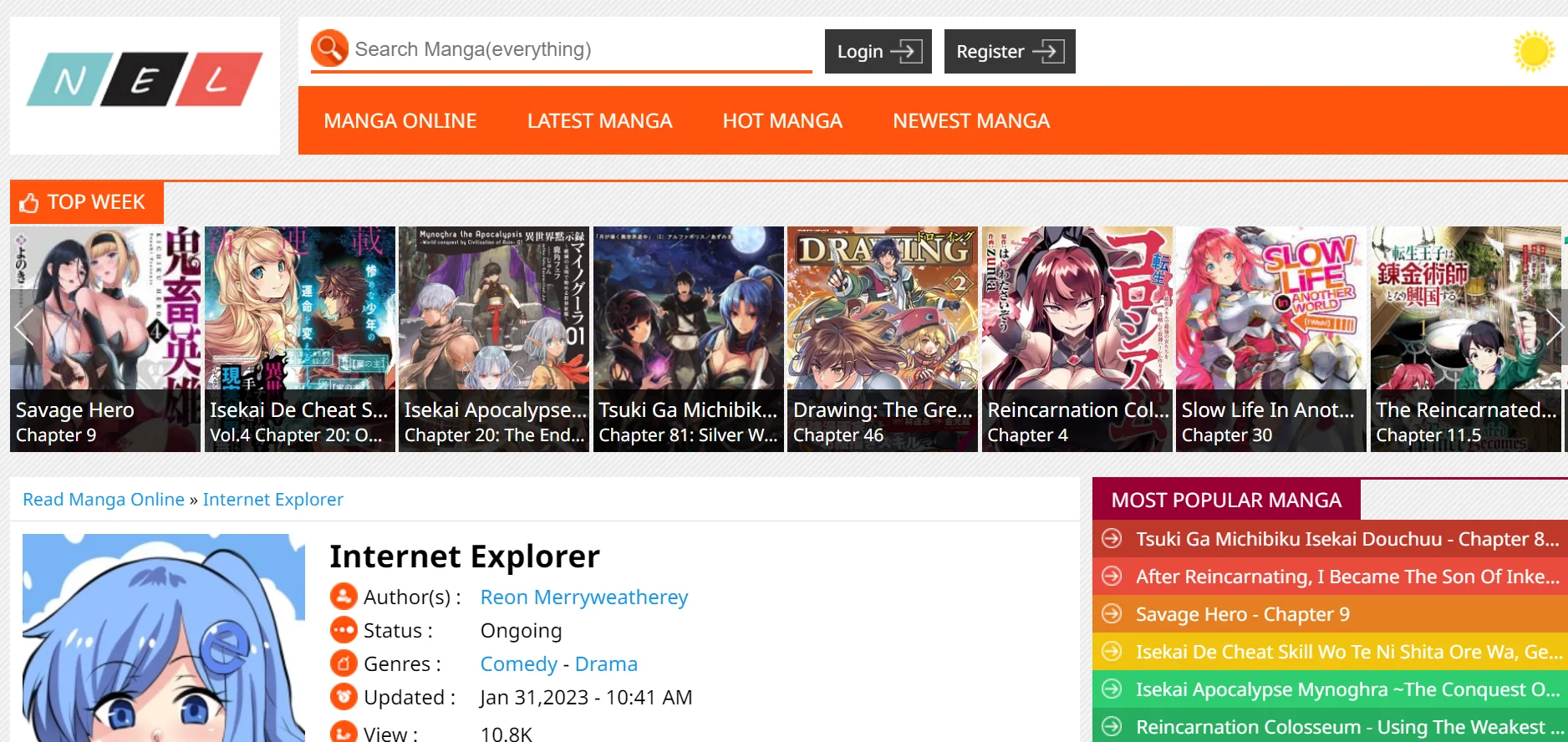The width and height of the screenshot is (1568, 742).
Task: Open Isekai Apocalypse cover thumbnail
Action: pos(494,339)
